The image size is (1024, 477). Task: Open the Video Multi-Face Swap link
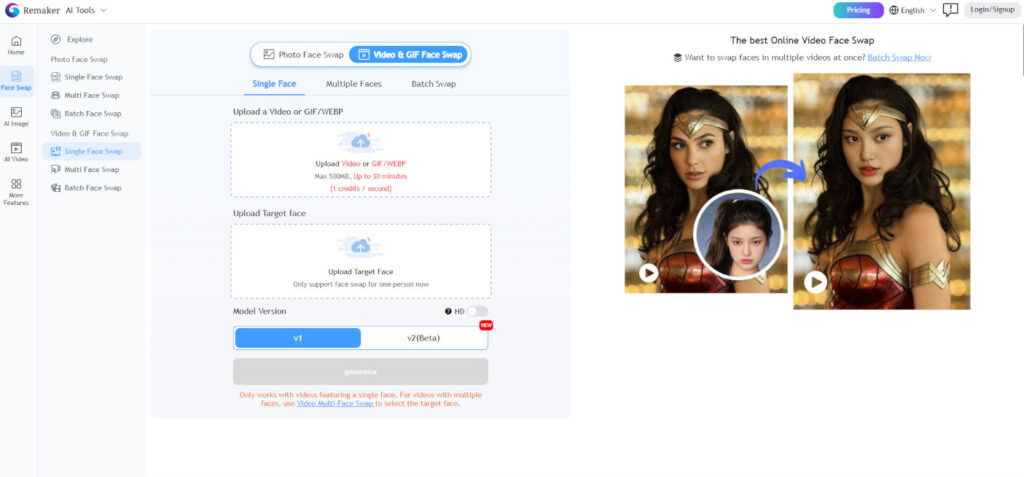336,404
